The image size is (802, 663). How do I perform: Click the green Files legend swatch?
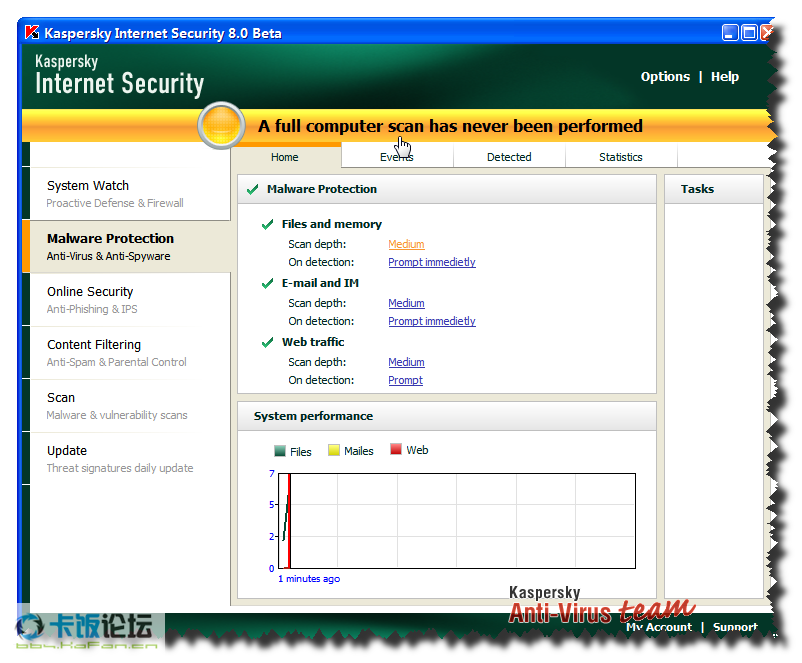pyautogui.click(x=279, y=451)
